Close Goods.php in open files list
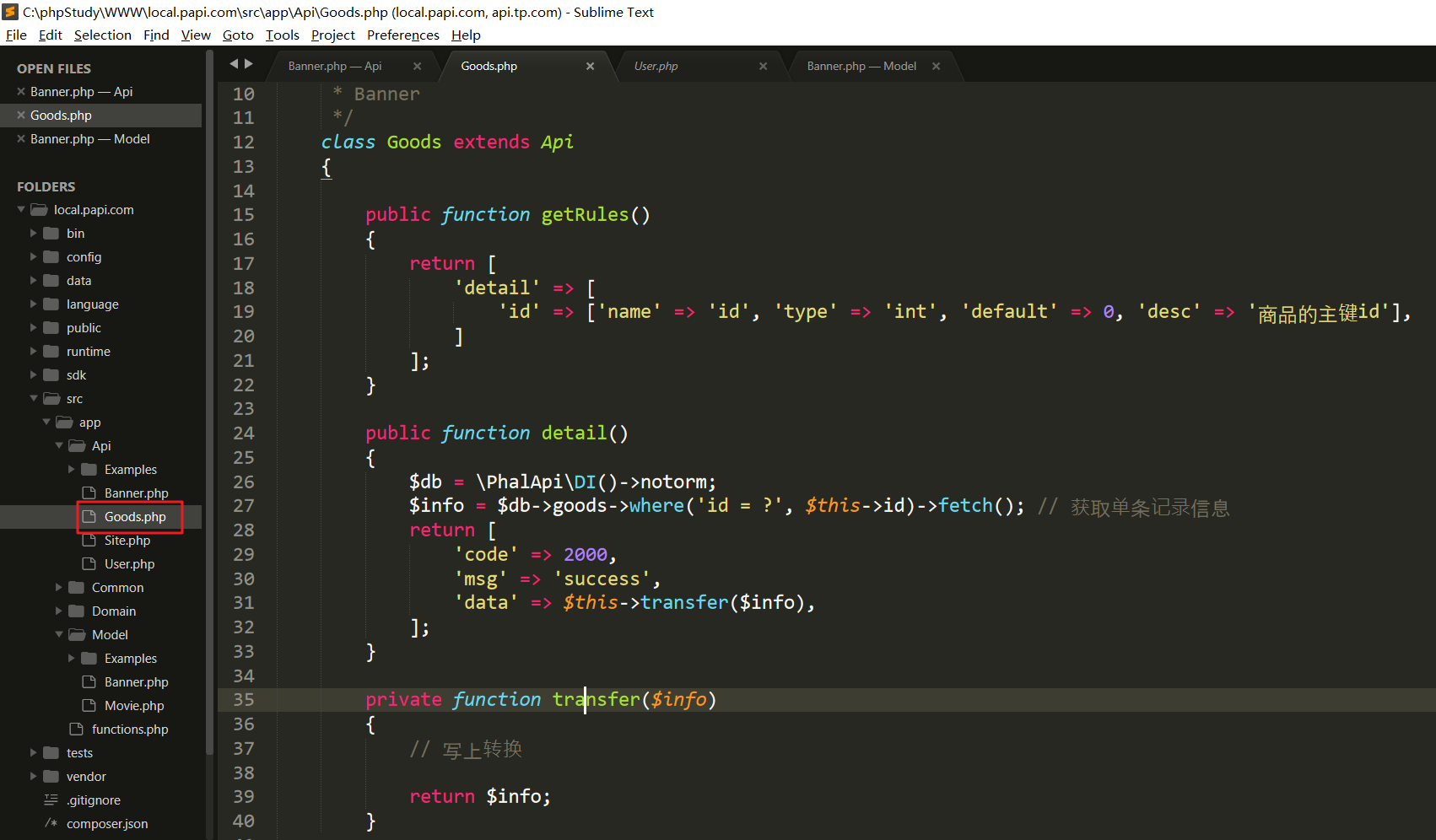The image size is (1436, 840). [21, 115]
